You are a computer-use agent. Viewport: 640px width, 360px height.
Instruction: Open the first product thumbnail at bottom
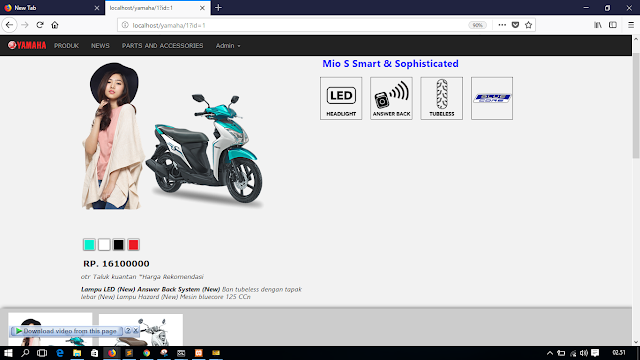click(50, 329)
